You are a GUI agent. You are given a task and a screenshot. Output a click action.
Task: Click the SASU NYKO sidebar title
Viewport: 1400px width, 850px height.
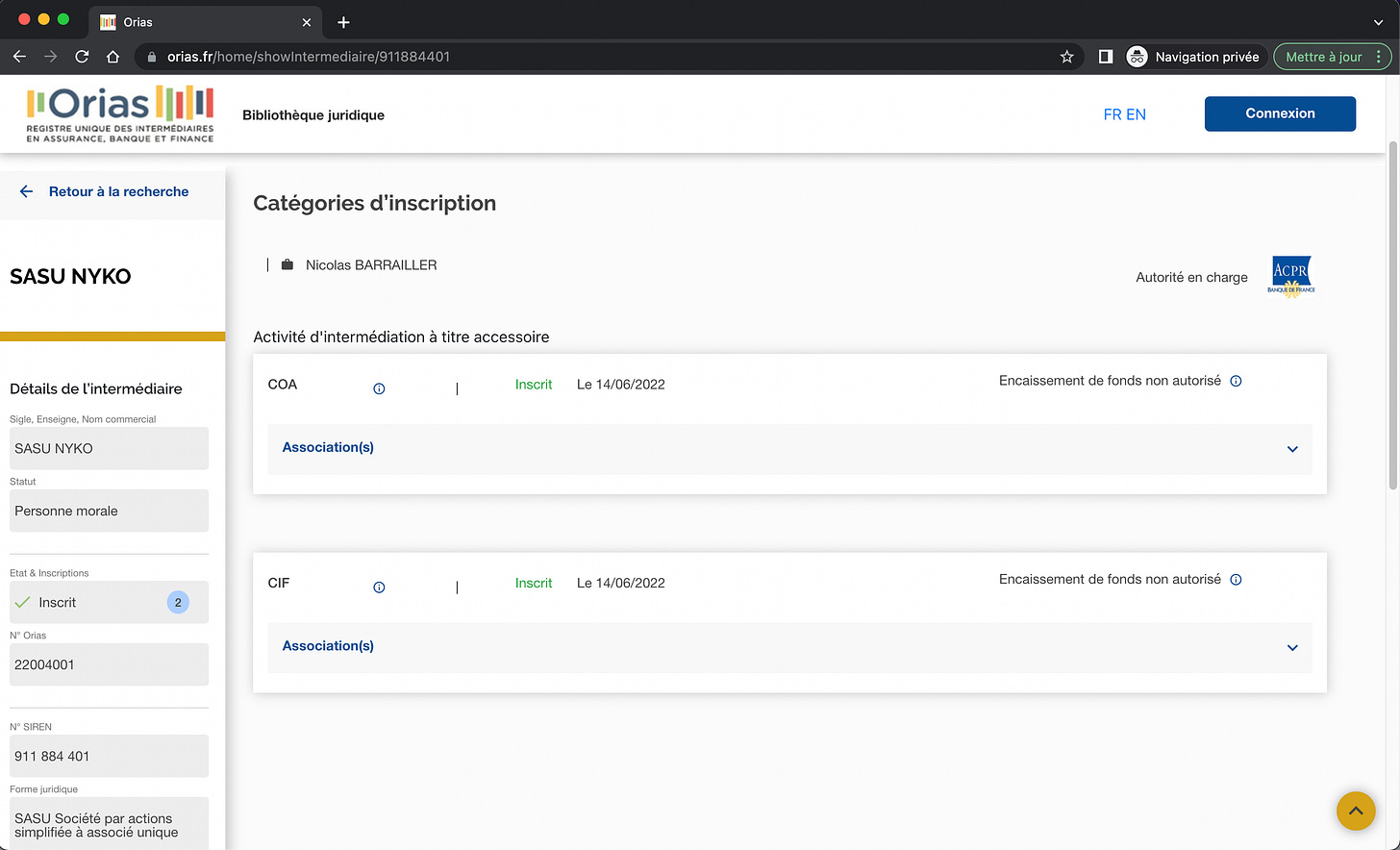(x=70, y=276)
